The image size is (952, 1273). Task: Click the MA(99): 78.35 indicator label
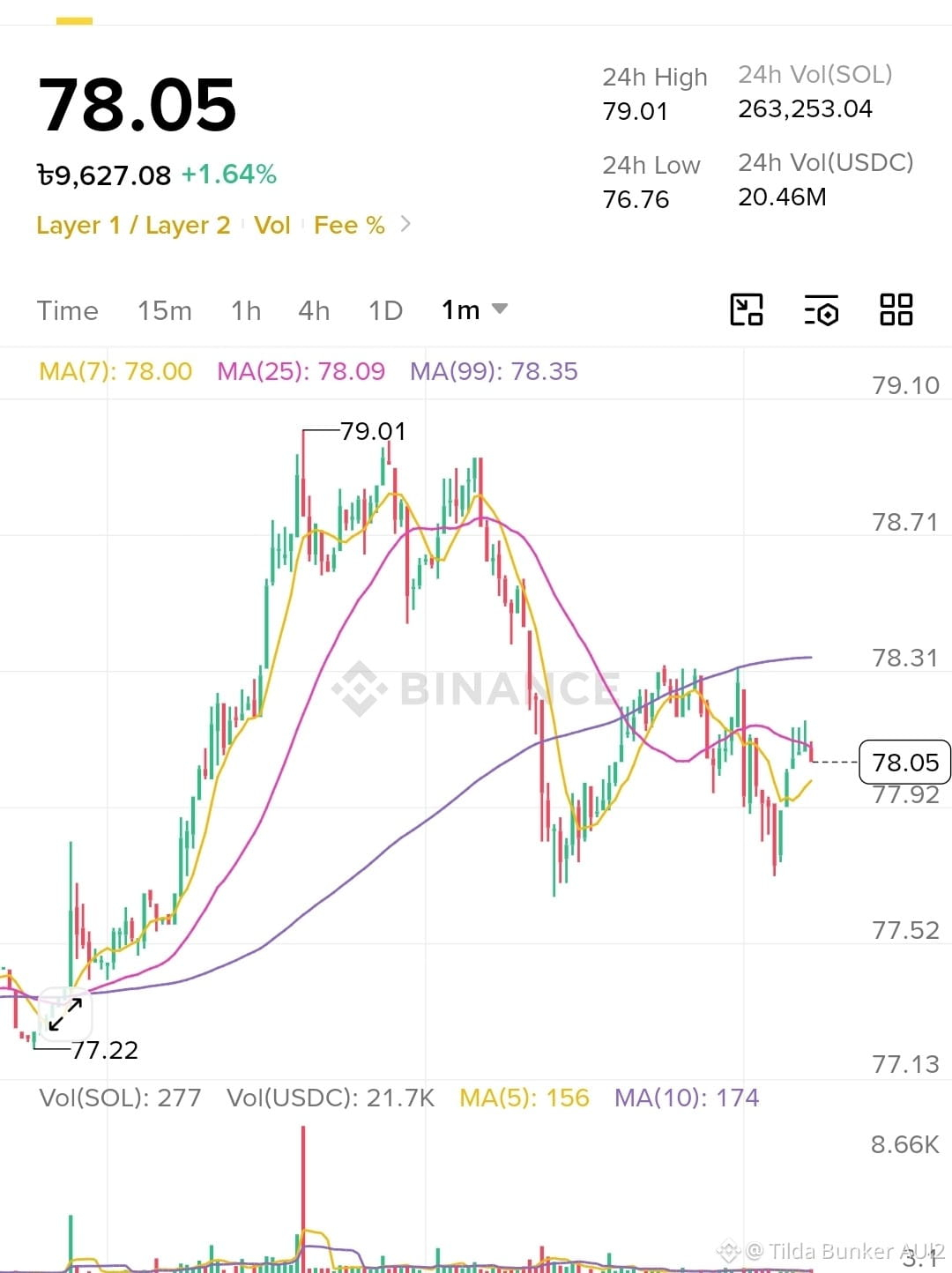coord(494,371)
